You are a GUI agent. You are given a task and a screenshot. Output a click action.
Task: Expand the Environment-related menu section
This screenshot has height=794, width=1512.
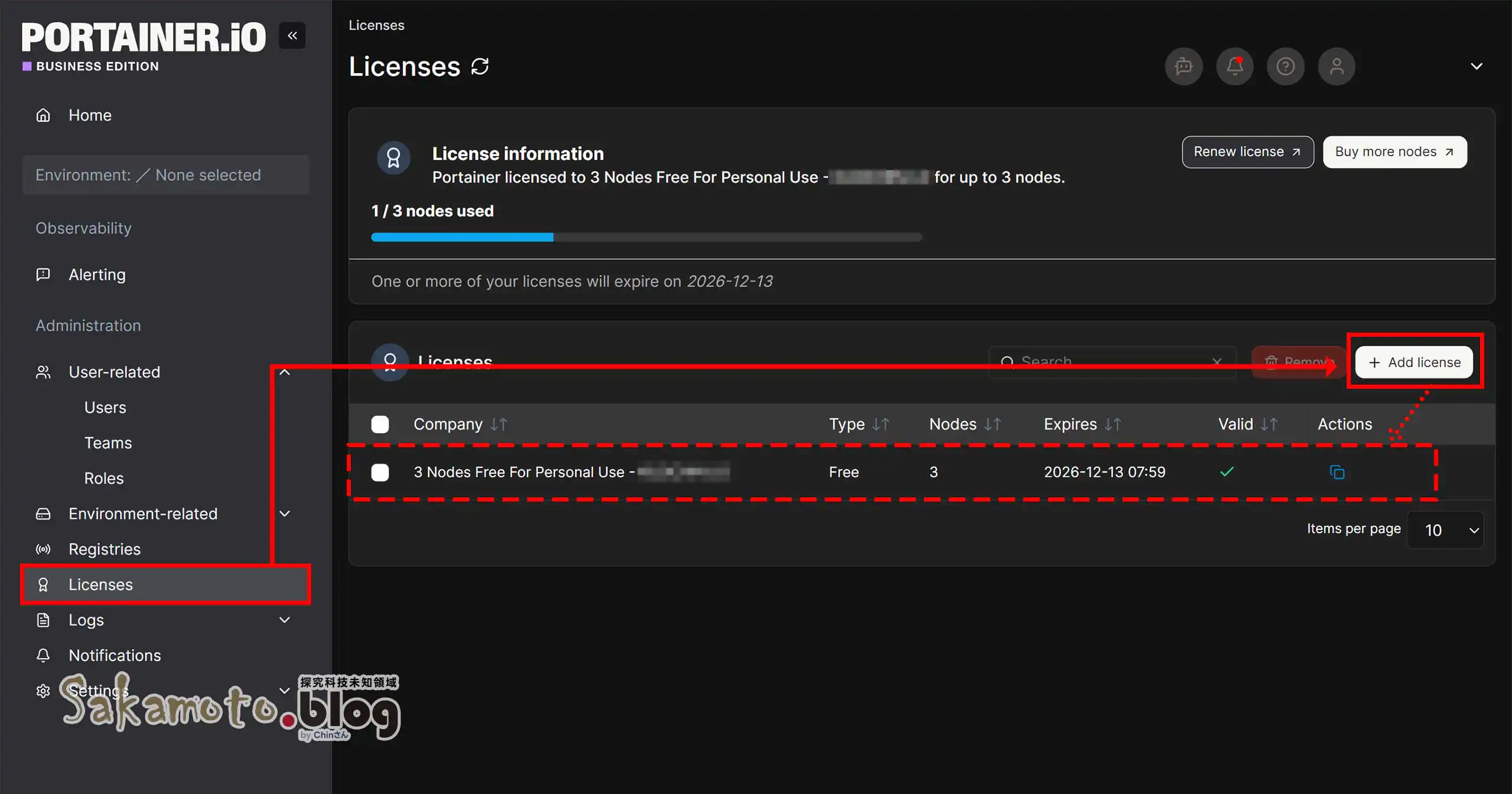pyautogui.click(x=284, y=514)
